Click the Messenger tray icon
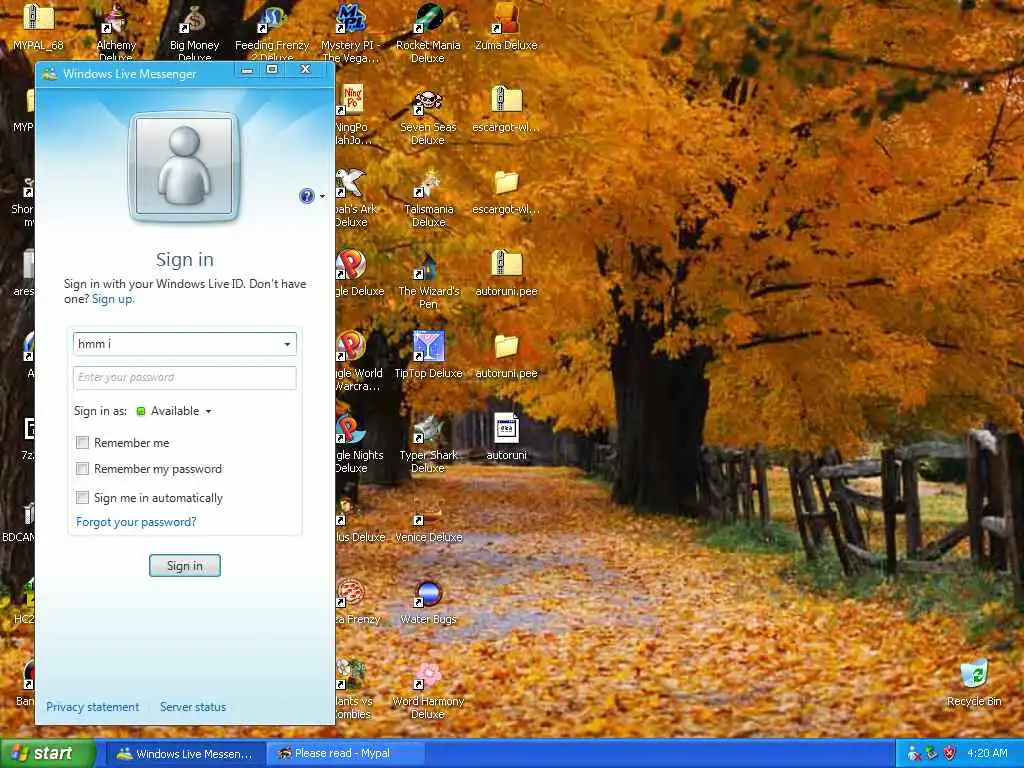Viewport: 1024px width, 768px height. pos(914,753)
